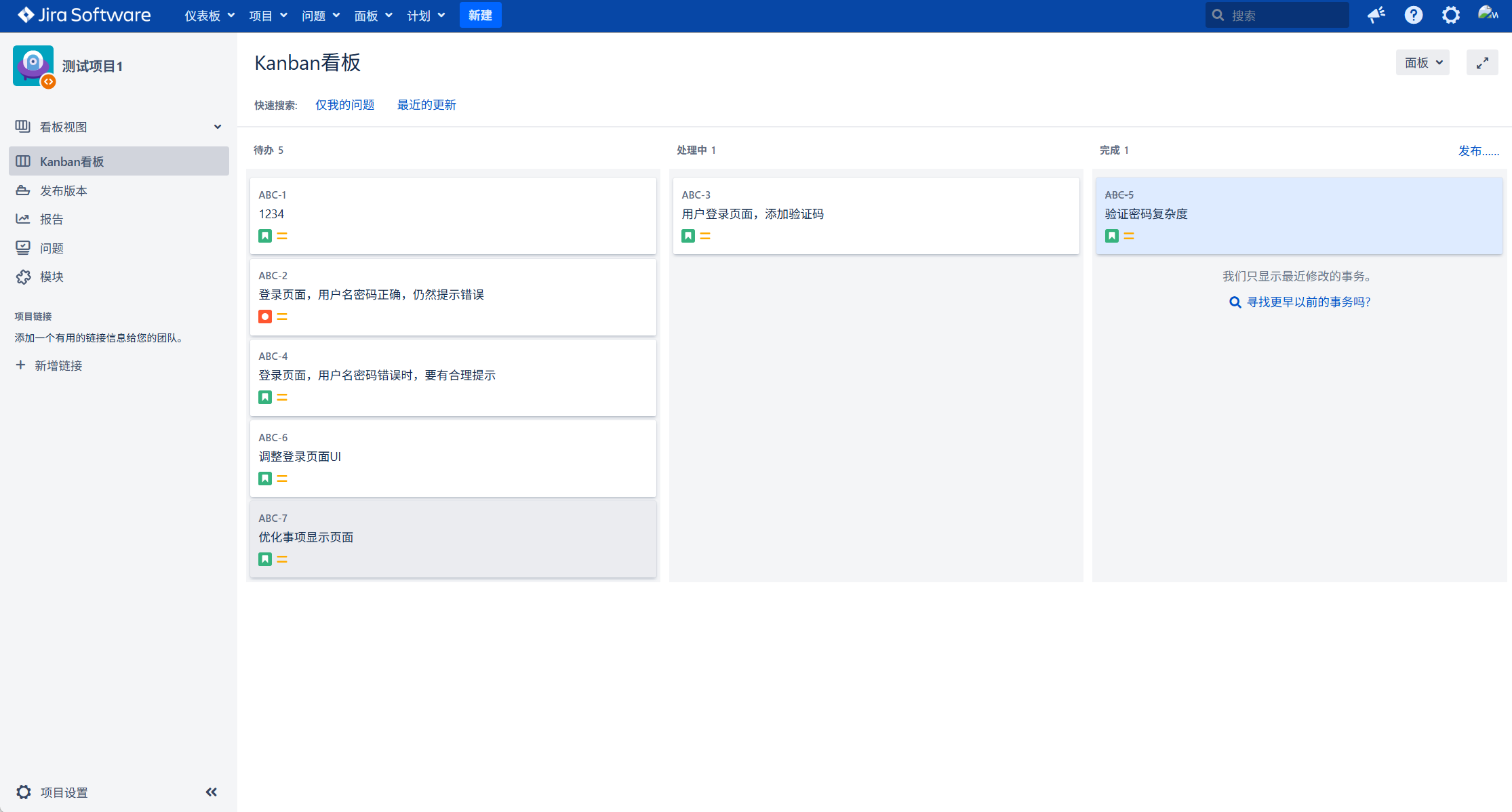
Task: Toggle the 仅我的问题 quick filter
Action: tap(344, 105)
